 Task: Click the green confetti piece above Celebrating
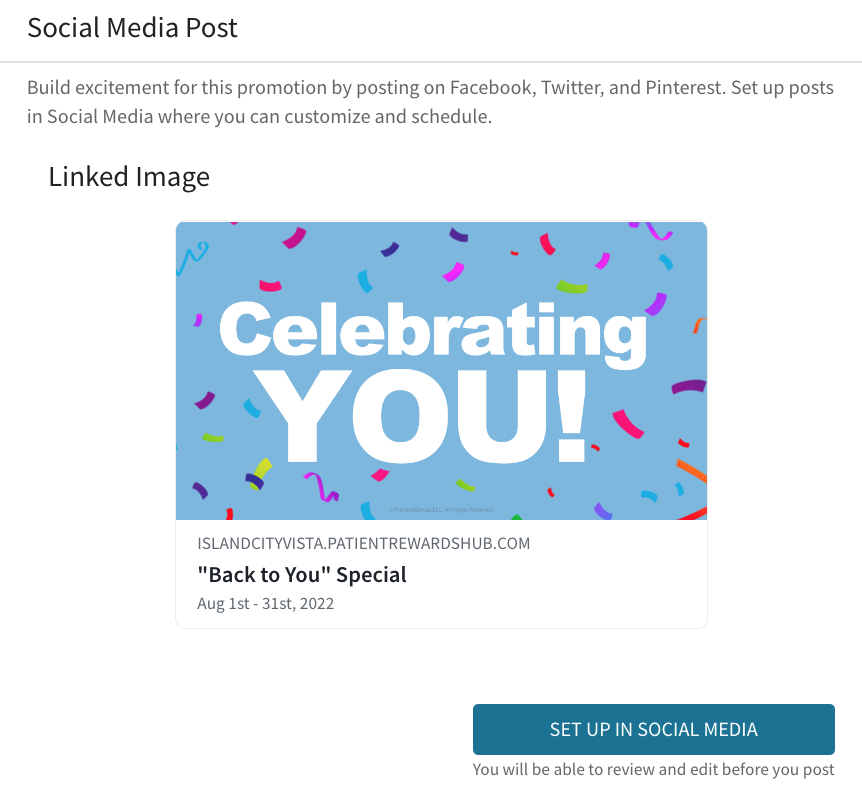(x=572, y=287)
